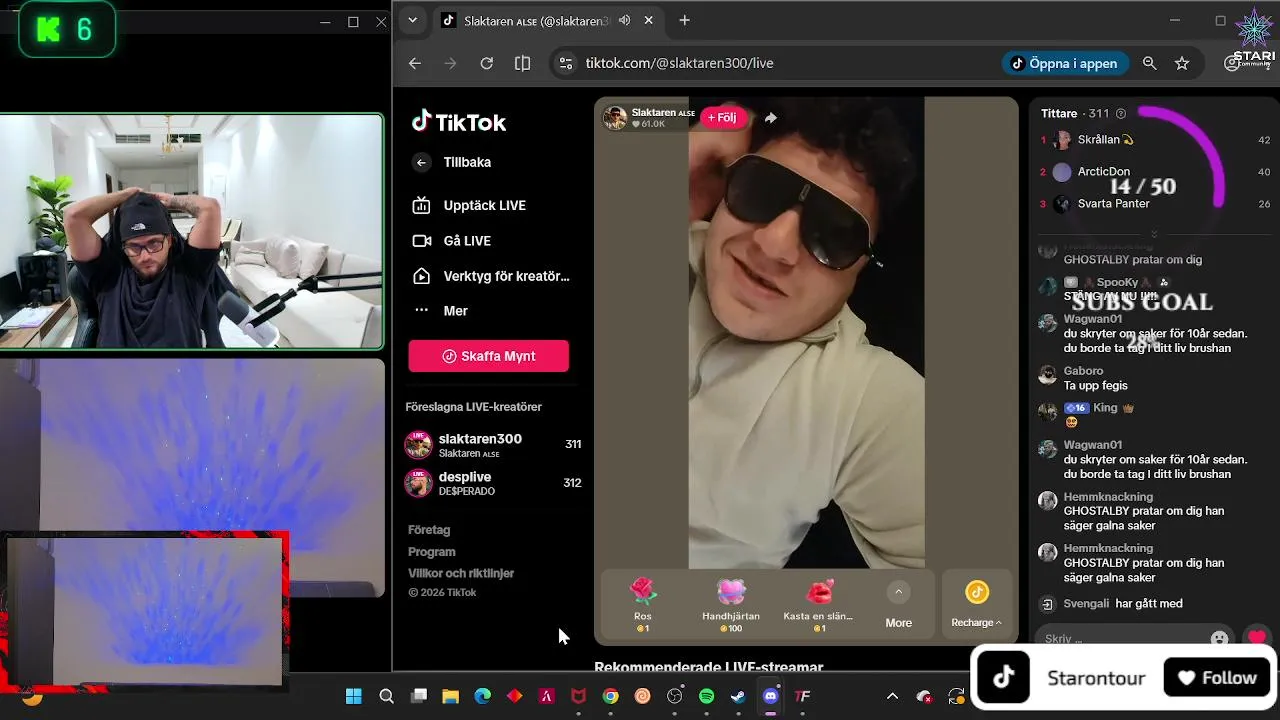The height and width of the screenshot is (720, 1280).
Task: Expand More gifts chevron
Action: [x=898, y=592]
